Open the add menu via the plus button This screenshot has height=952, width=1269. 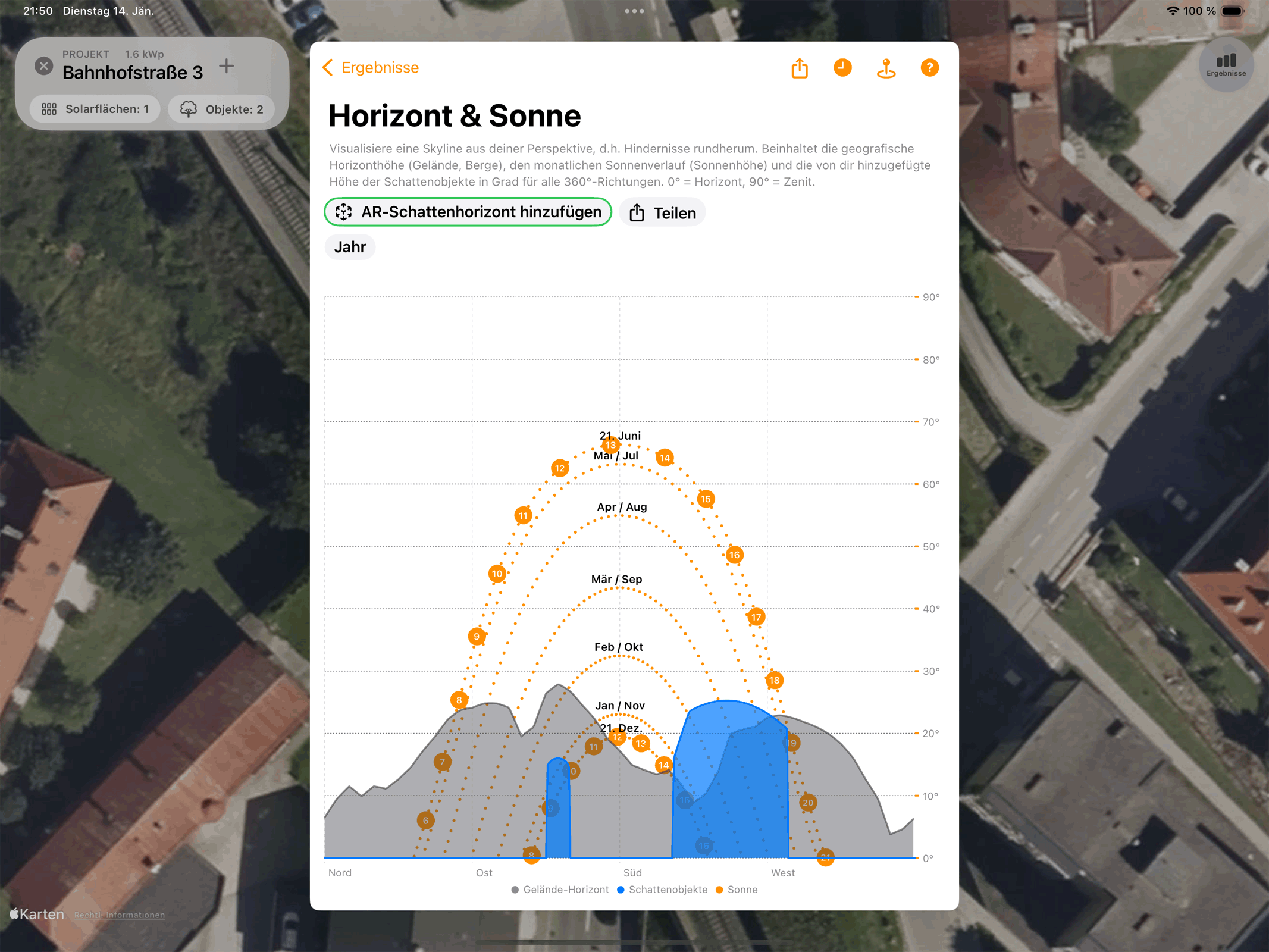point(227,66)
